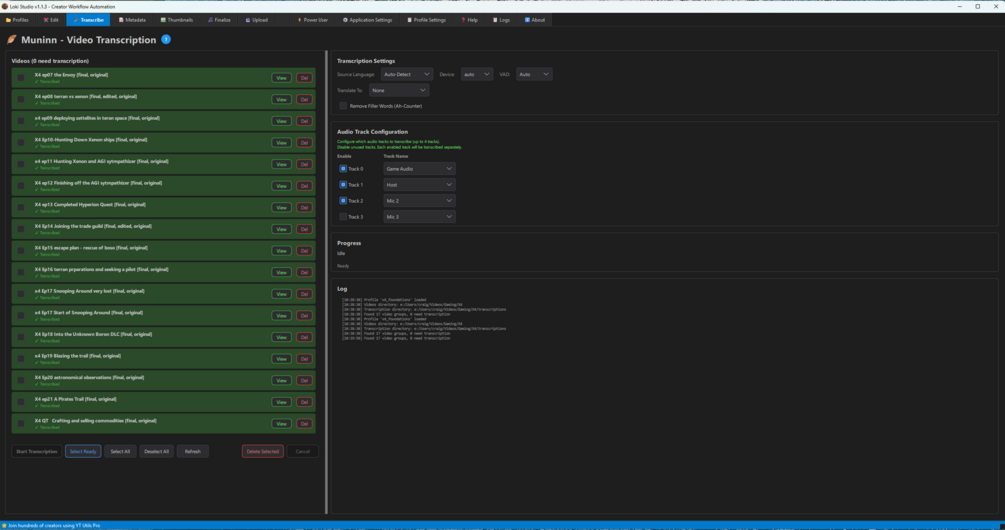1005x530 pixels.
Task: Open the Finalize tab
Action: point(219,20)
